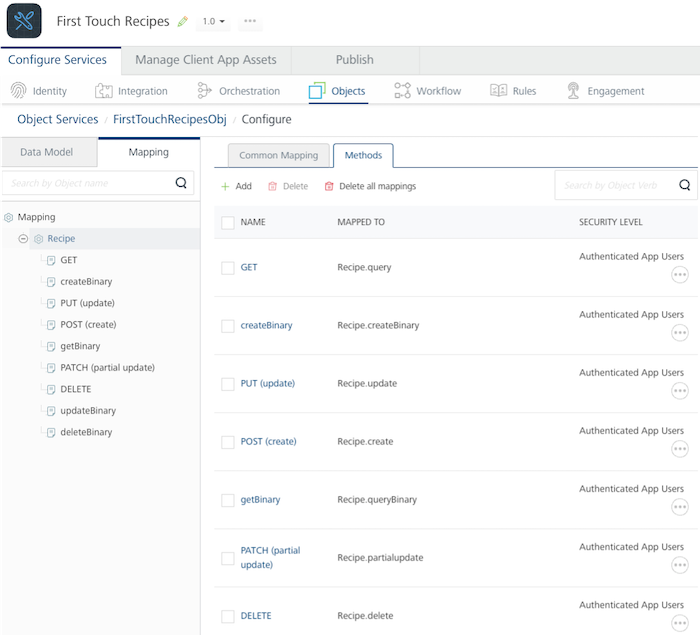Image resolution: width=700 pixels, height=635 pixels.
Task: Toggle the select-all checkbox in header
Action: click(x=228, y=222)
